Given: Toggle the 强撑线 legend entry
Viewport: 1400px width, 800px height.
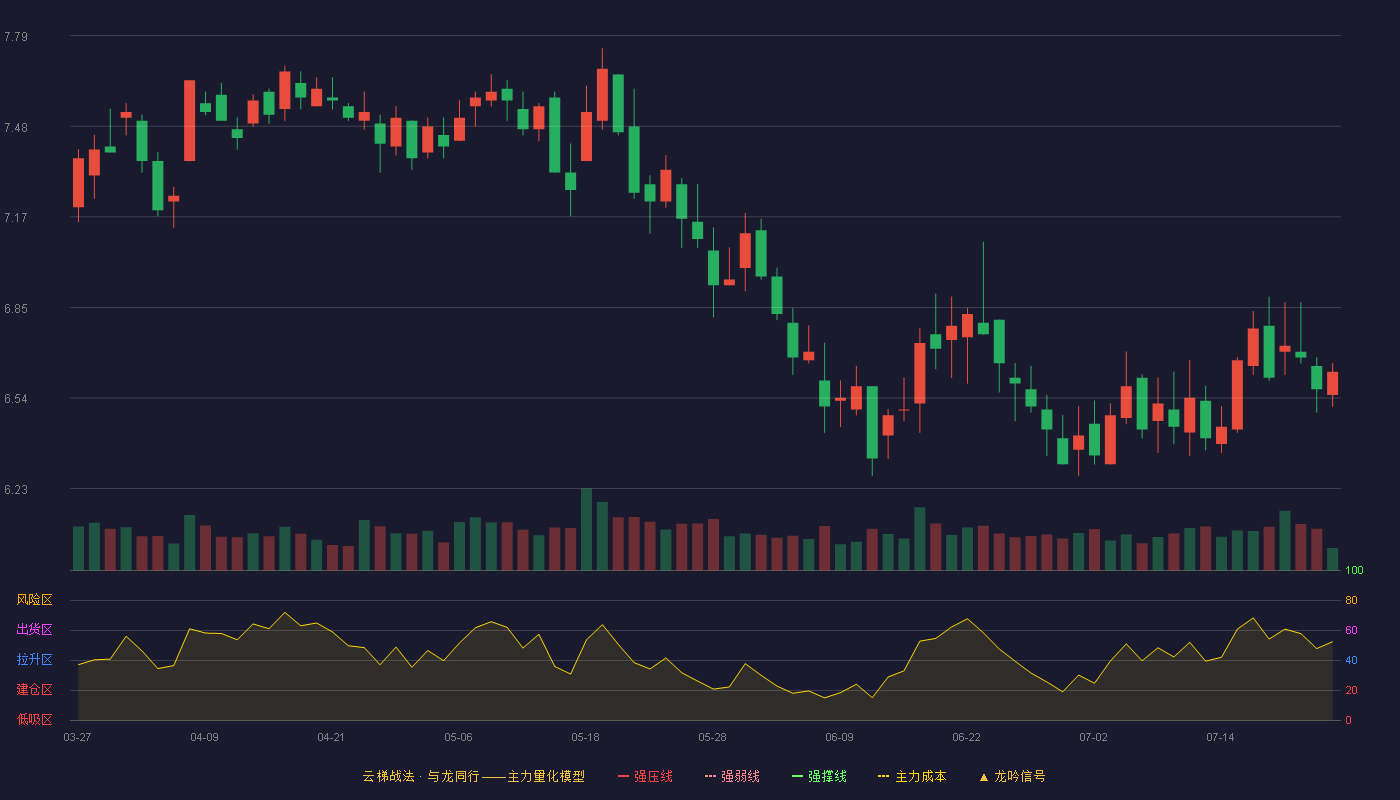Looking at the screenshot, I should (819, 776).
